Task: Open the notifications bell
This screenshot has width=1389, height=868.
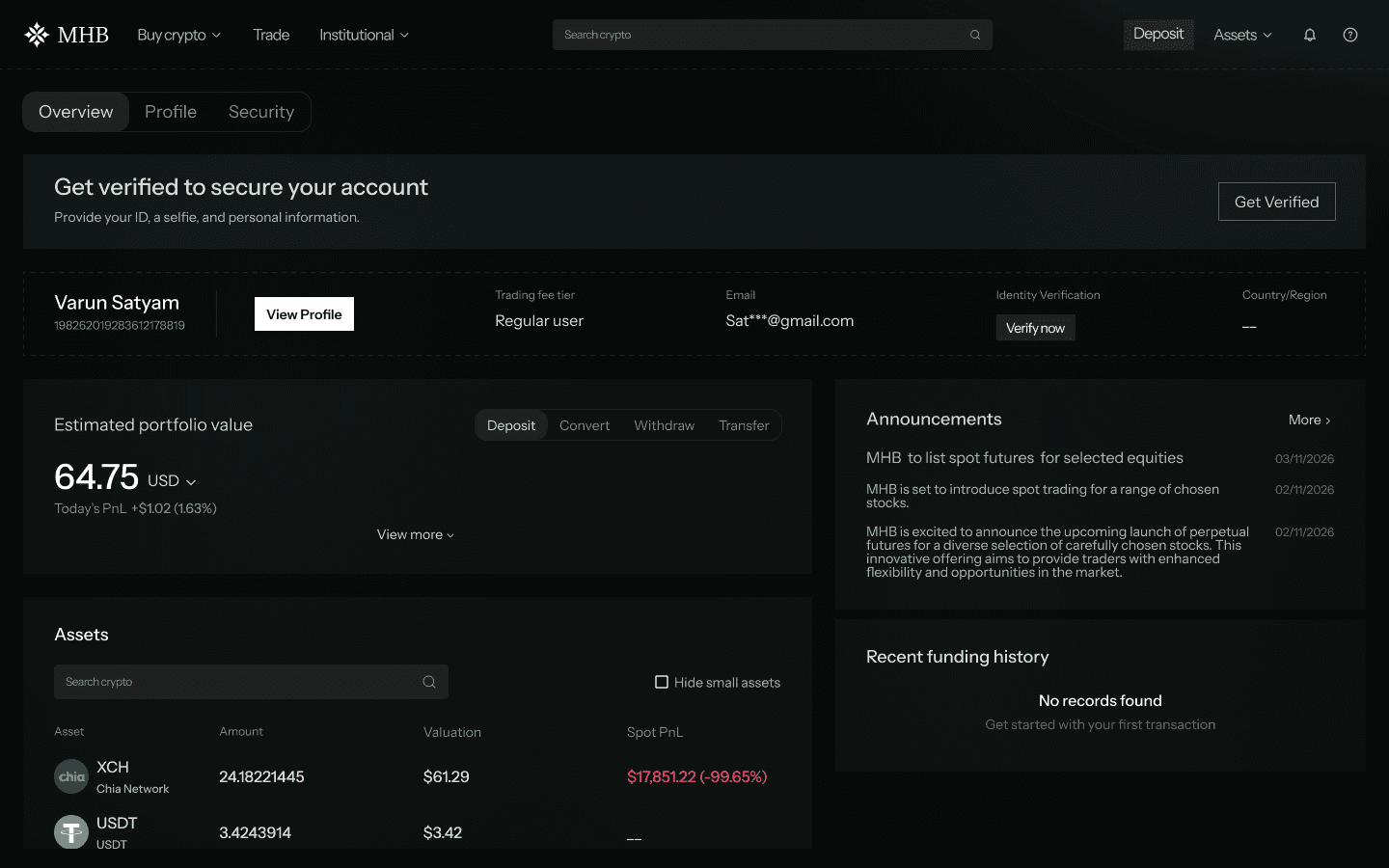Action: [1310, 34]
